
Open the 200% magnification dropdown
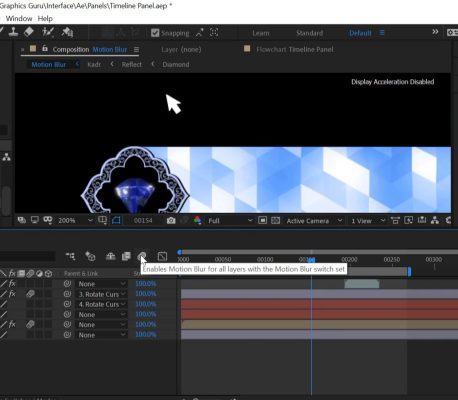point(75,221)
